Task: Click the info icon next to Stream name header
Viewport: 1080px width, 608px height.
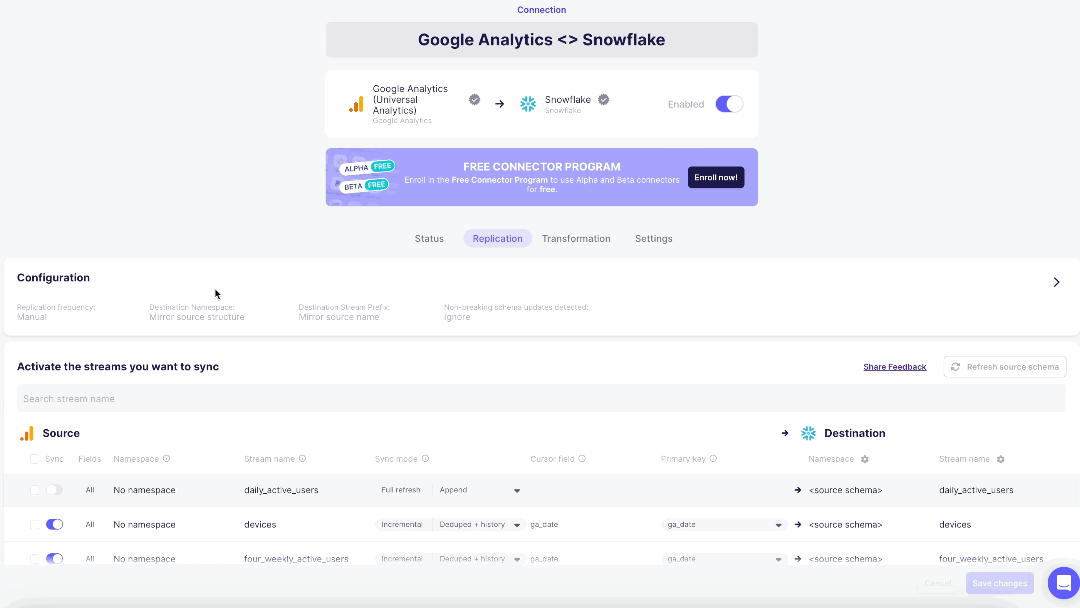Action: click(x=302, y=459)
